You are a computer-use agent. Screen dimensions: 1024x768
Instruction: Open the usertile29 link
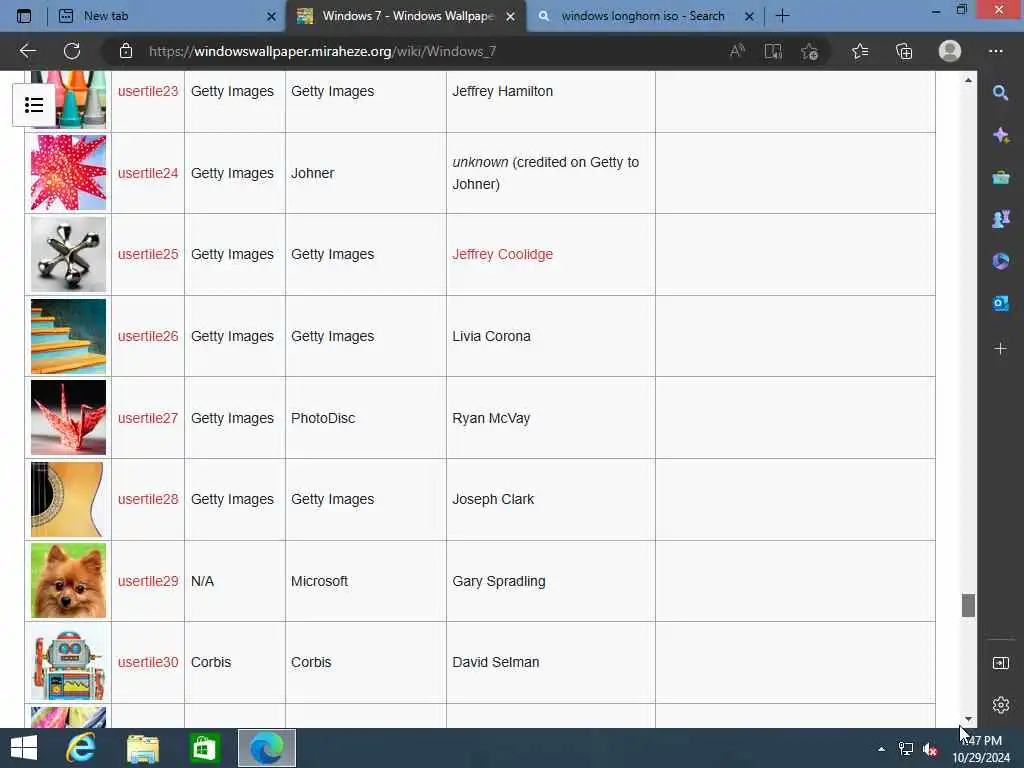coord(148,581)
